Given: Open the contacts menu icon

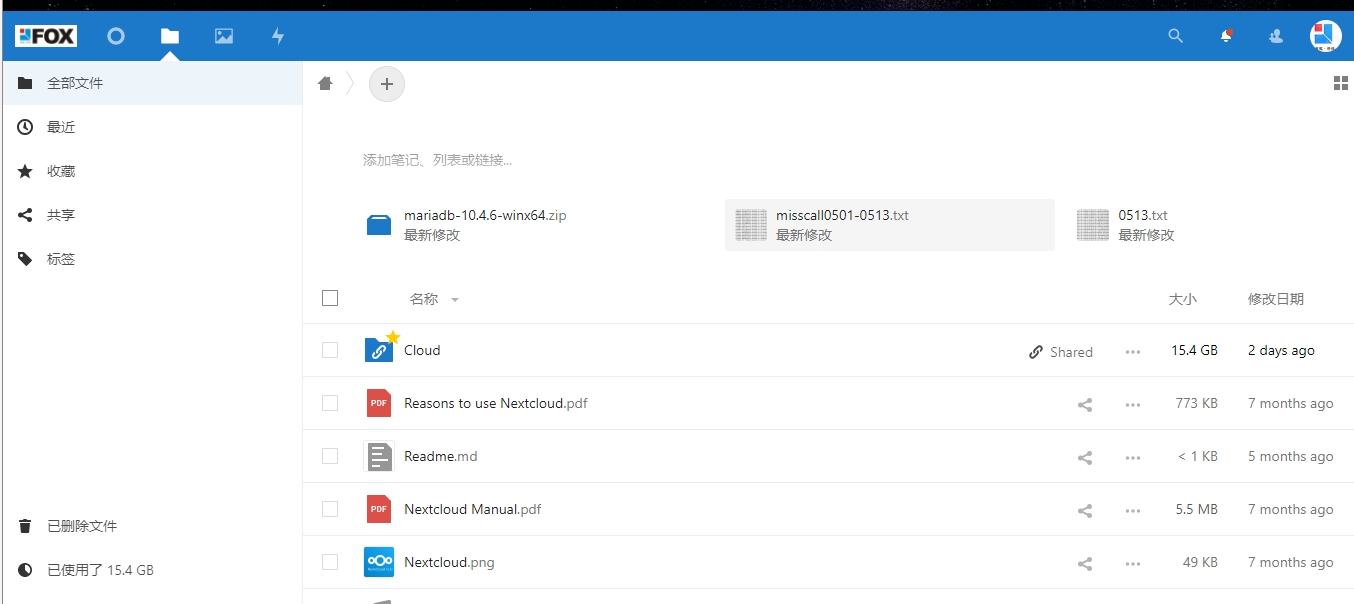Looking at the screenshot, I should pyautogui.click(x=1276, y=36).
